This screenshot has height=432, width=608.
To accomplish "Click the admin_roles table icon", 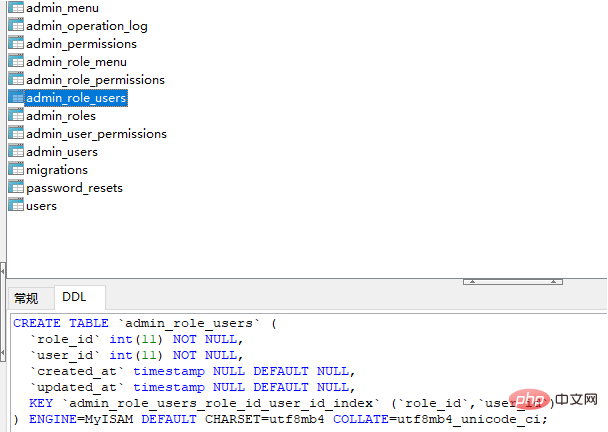I will coord(16,116).
